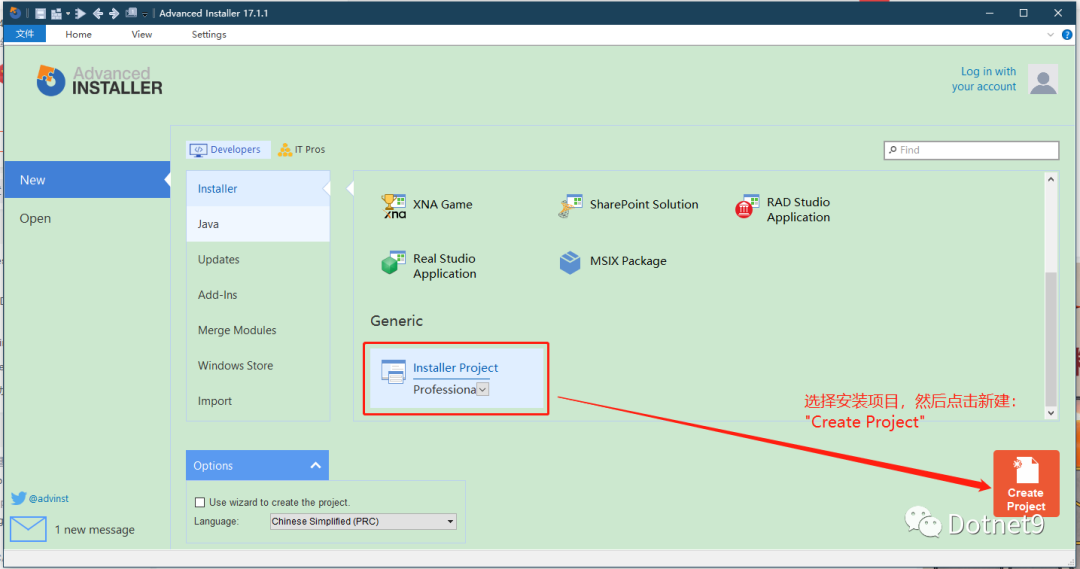Screen dimensions: 1080x569
Task: Select the New item in the left sidebar
Action: [x=87, y=180]
